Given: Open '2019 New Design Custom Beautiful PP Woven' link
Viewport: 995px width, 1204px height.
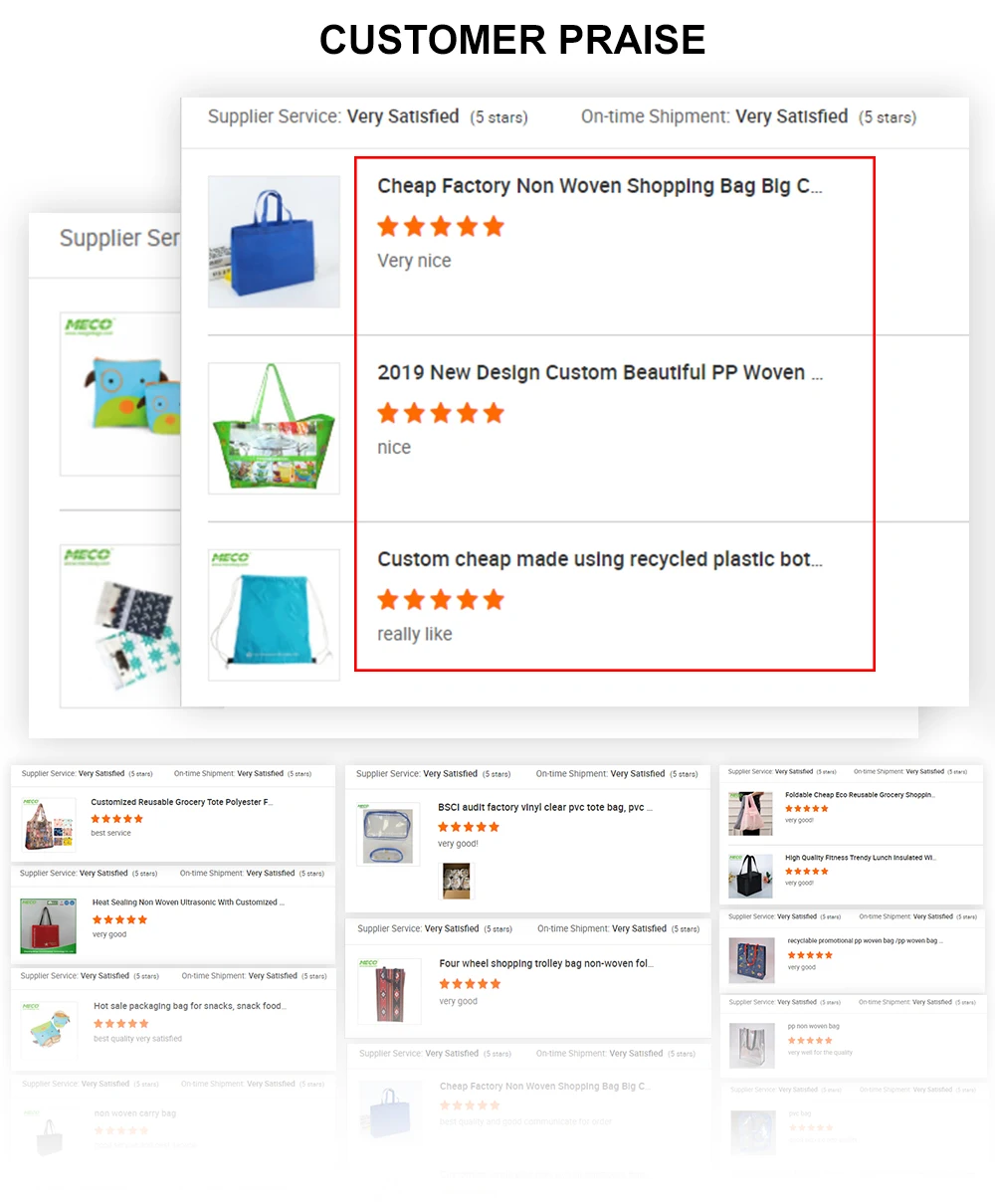Looking at the screenshot, I should pyautogui.click(x=600, y=373).
